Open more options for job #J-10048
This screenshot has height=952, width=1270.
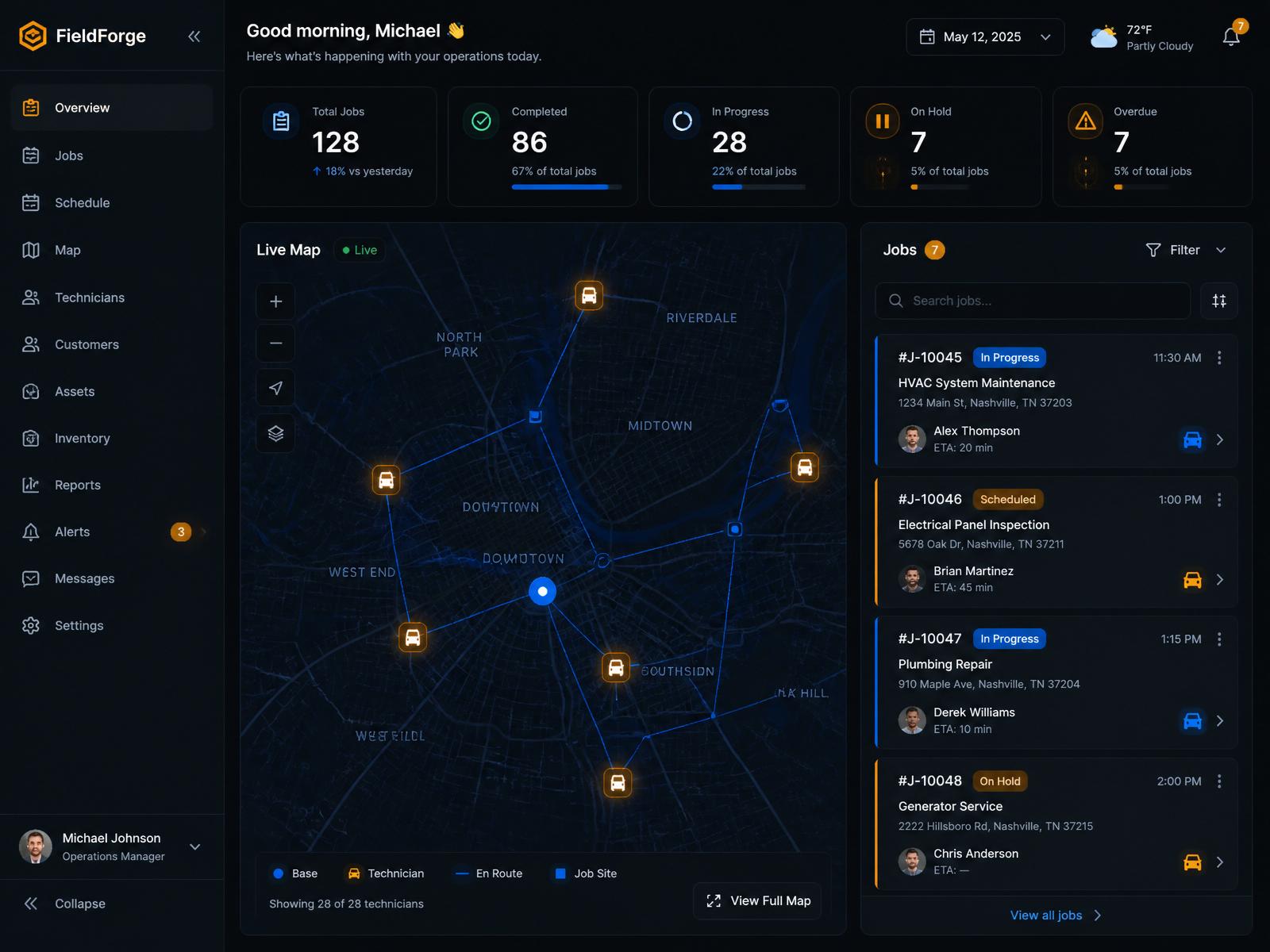click(x=1219, y=781)
